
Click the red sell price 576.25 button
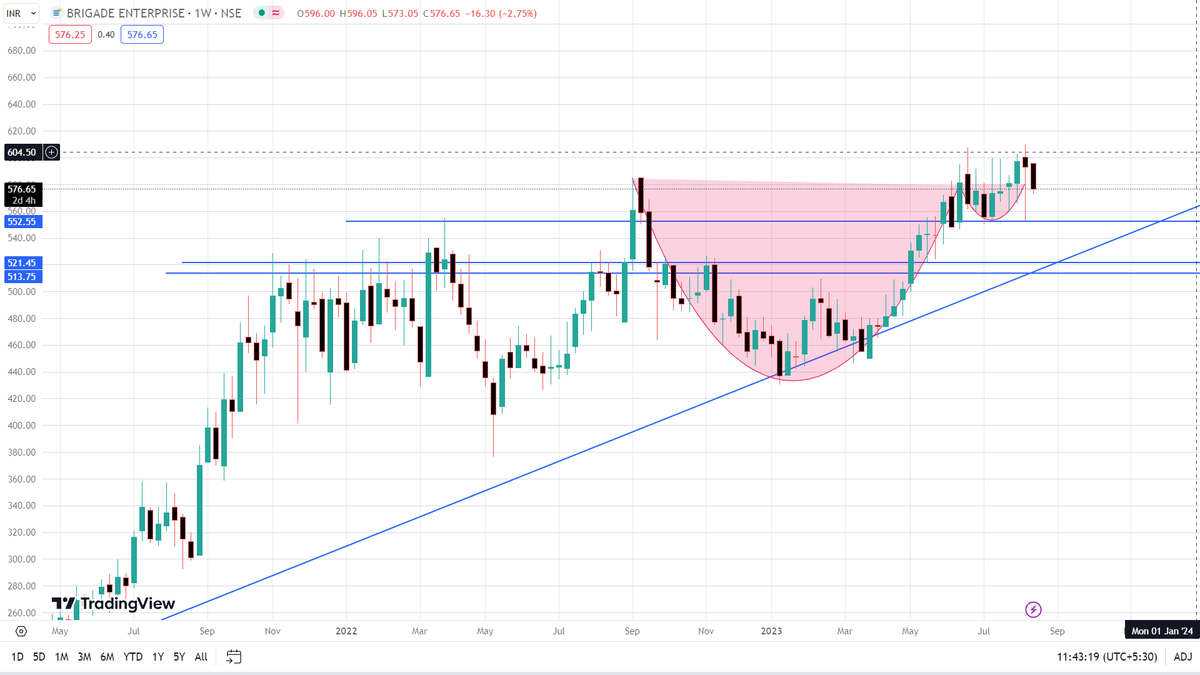pos(70,34)
